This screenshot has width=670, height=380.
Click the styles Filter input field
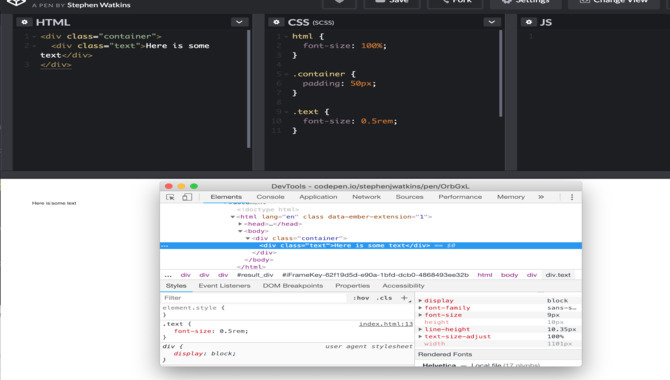254,298
